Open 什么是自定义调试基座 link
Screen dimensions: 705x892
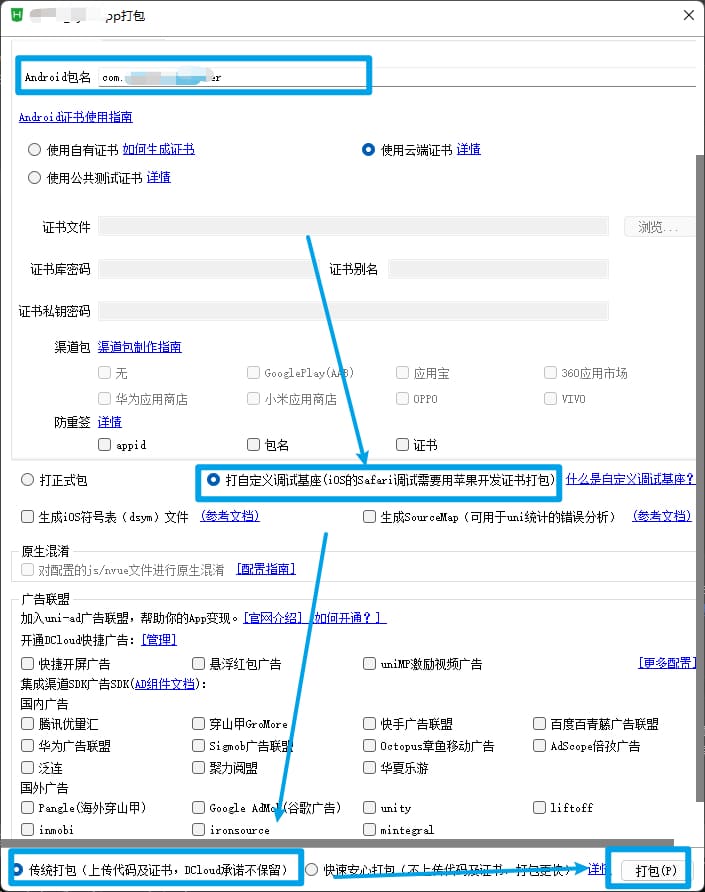tap(630, 480)
